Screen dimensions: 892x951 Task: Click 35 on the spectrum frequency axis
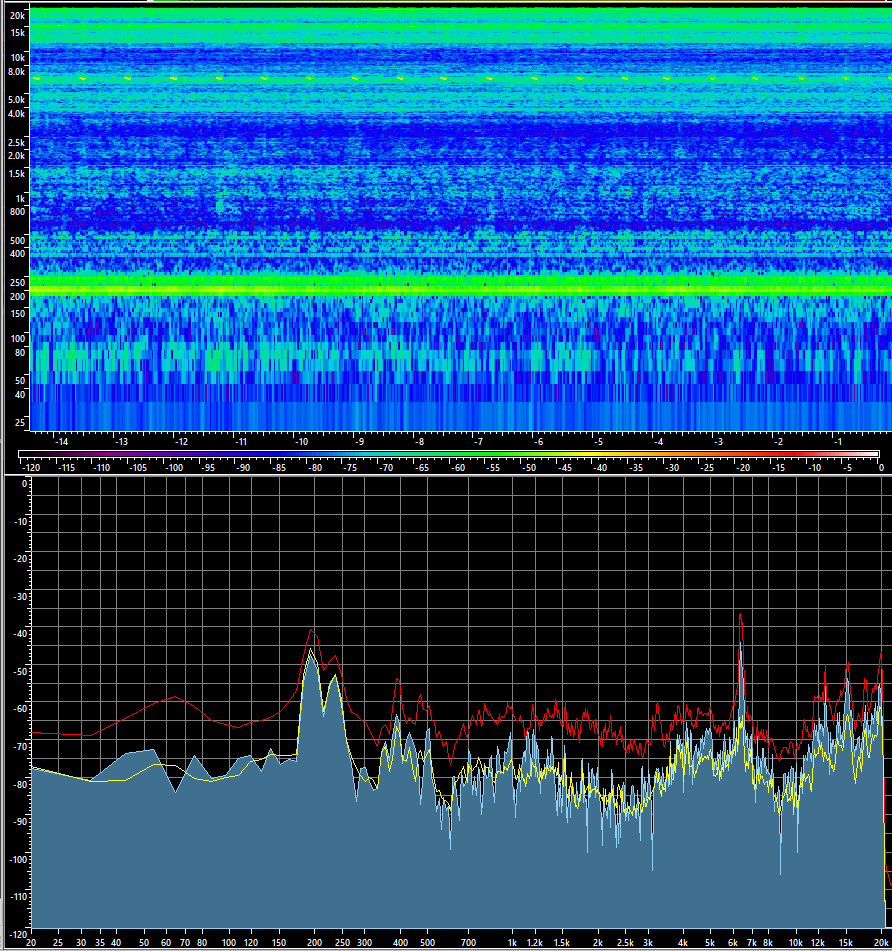(99, 943)
